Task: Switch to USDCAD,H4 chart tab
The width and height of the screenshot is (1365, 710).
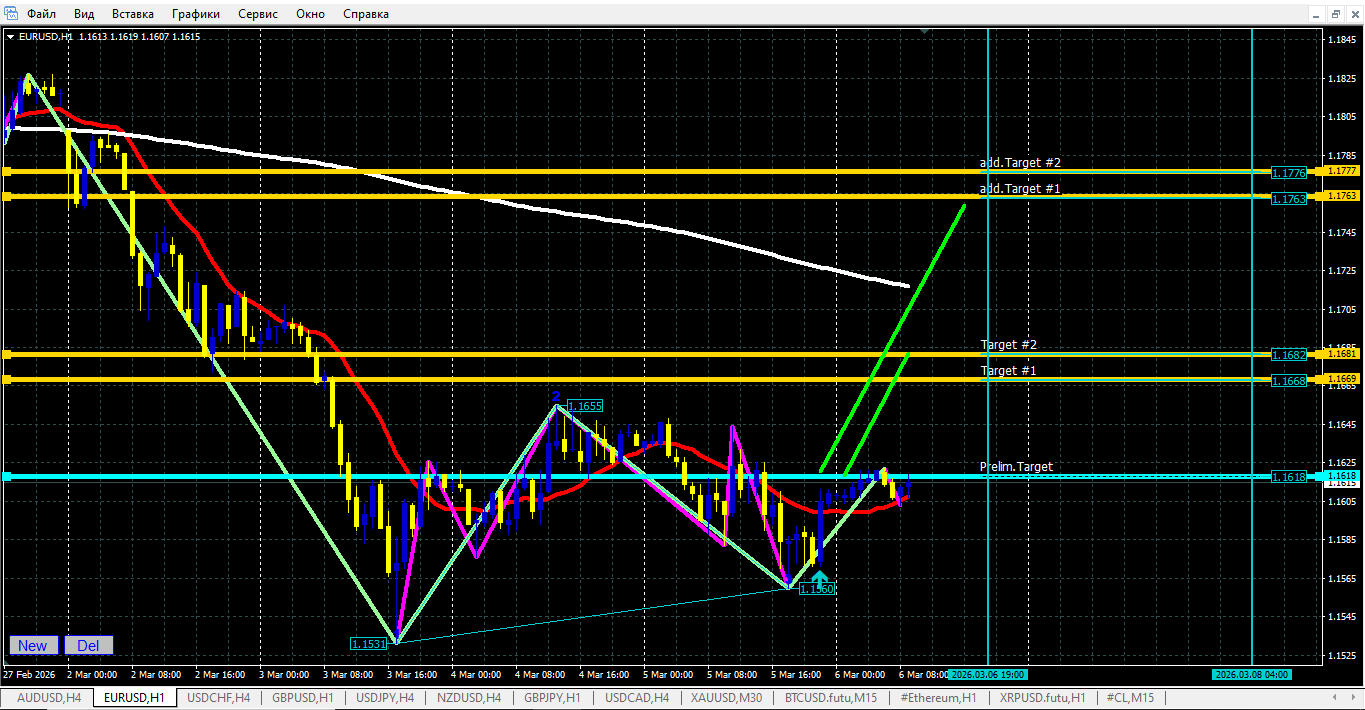Action: [x=636, y=698]
